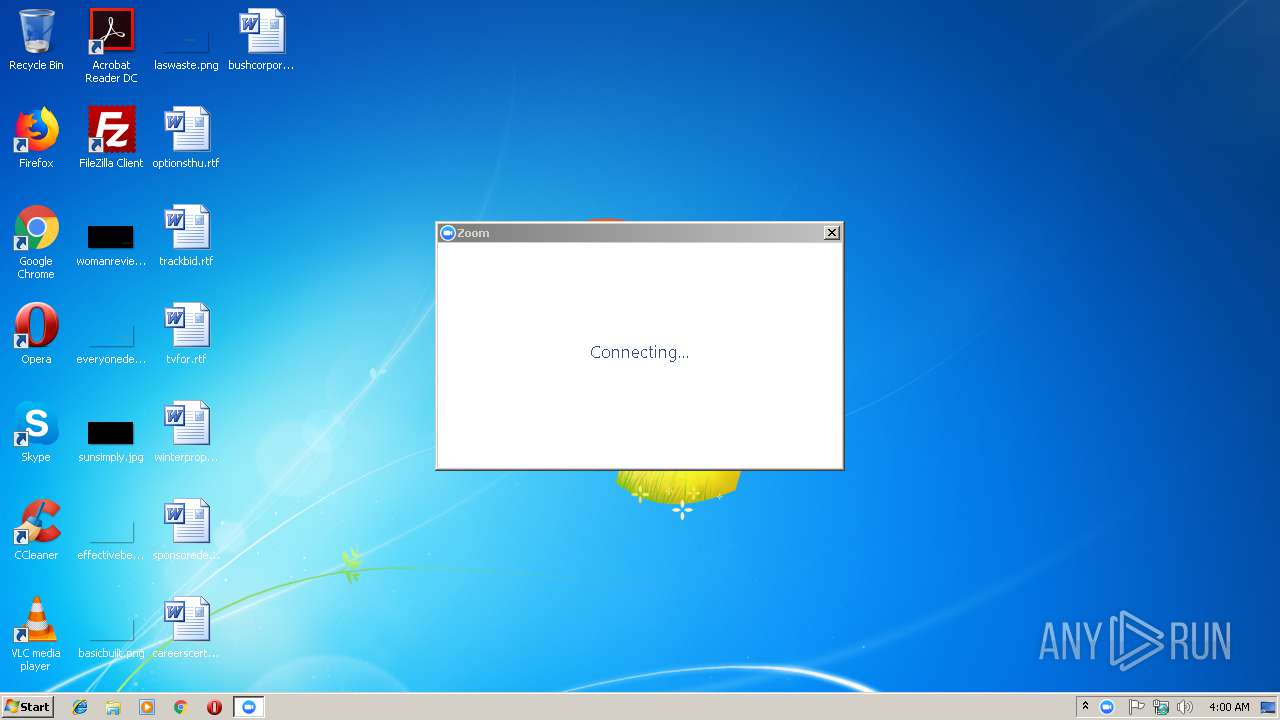The width and height of the screenshot is (1280, 720).
Task: Click the Zoom window title bar
Action: [x=639, y=232]
